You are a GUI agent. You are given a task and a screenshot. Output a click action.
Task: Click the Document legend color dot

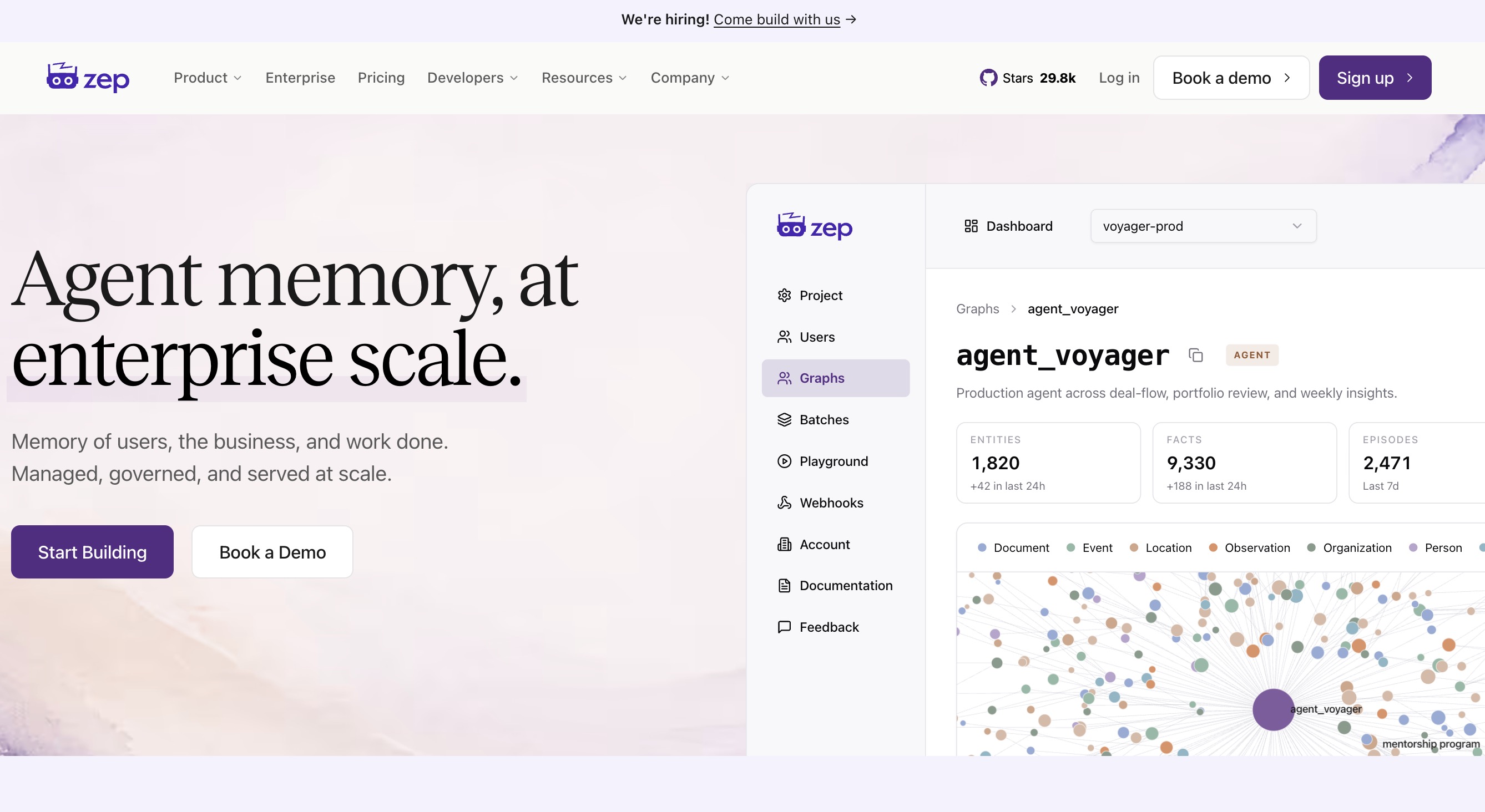[982, 547]
